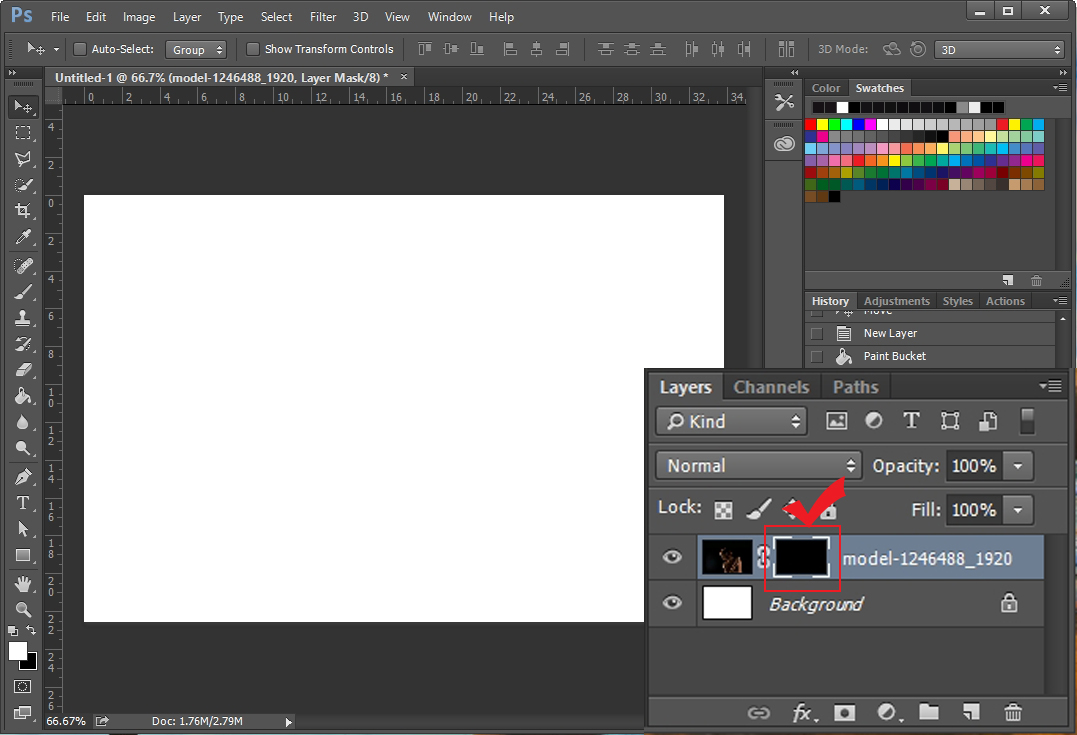This screenshot has height=735, width=1077.
Task: Open the Swatches panel flyout menu
Action: click(x=1060, y=87)
